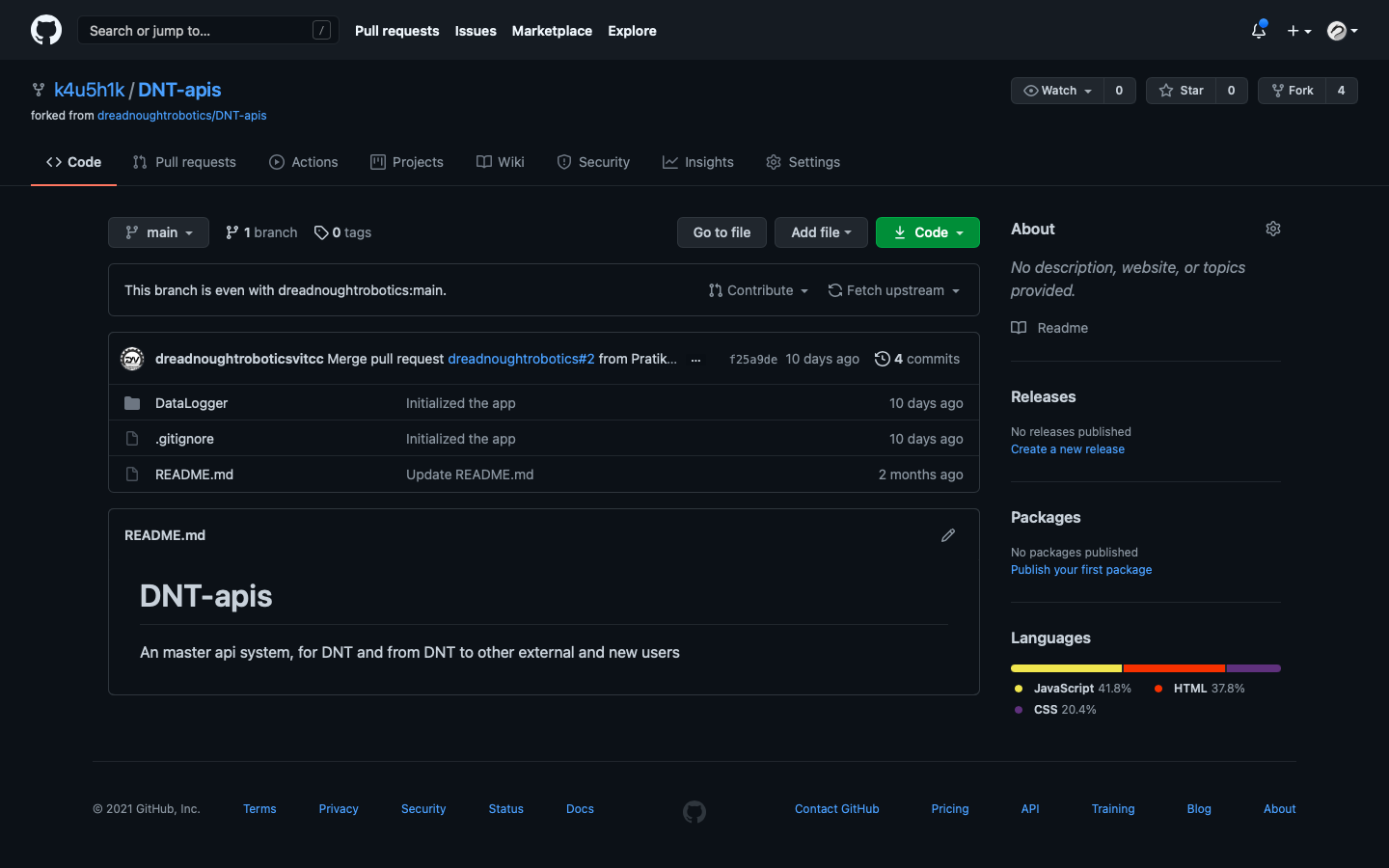
Task: Switch to the Settings tab
Action: coord(803,162)
